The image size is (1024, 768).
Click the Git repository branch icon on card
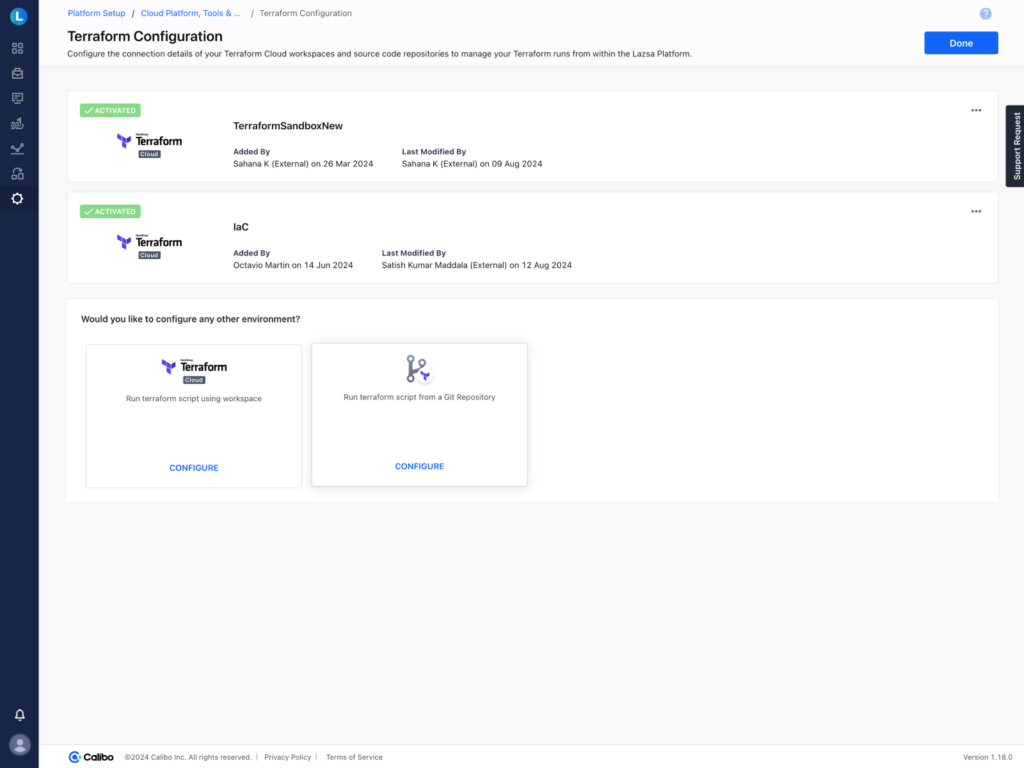[418, 369]
